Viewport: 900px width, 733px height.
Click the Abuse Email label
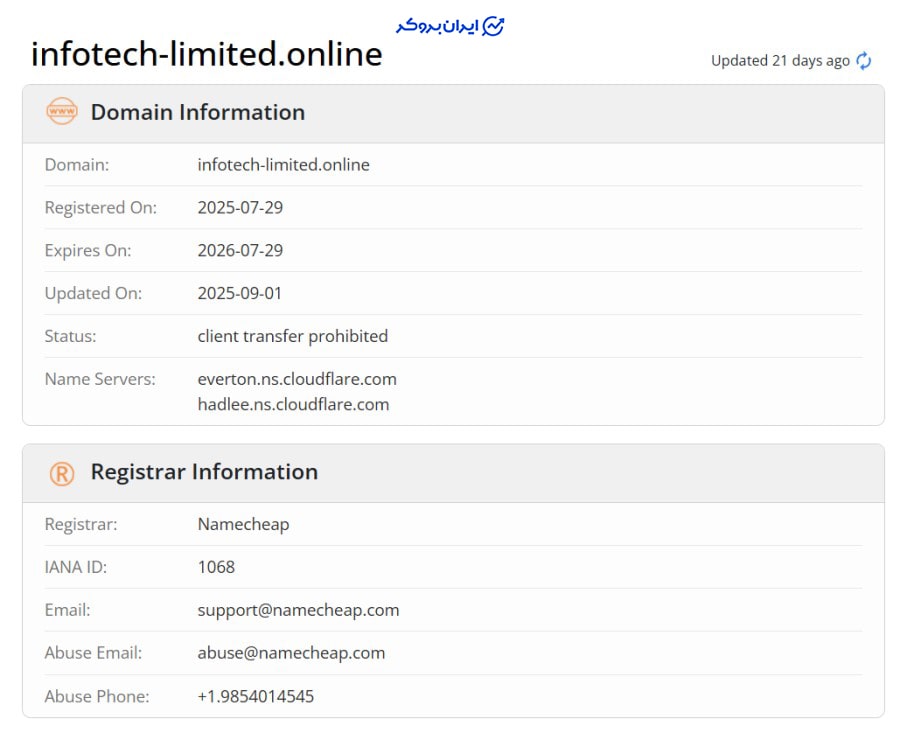point(94,653)
